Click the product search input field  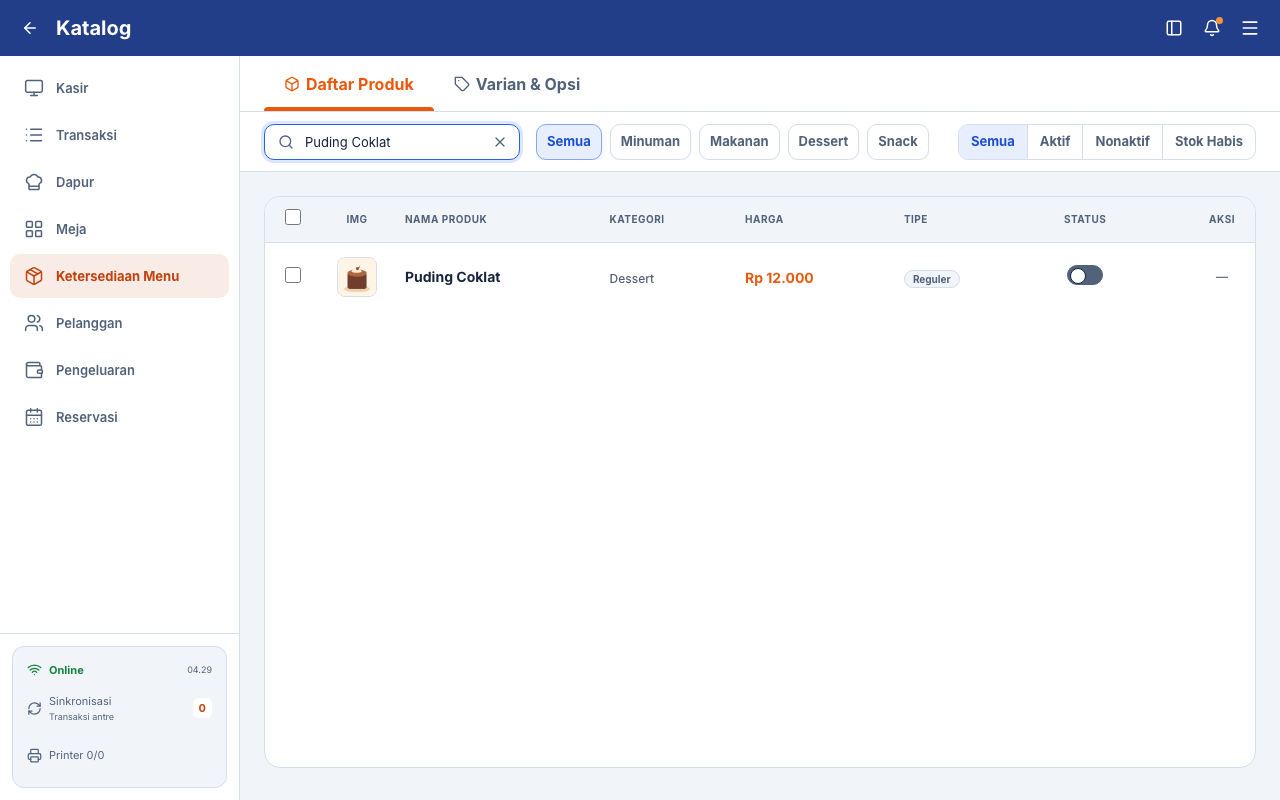click(392, 142)
